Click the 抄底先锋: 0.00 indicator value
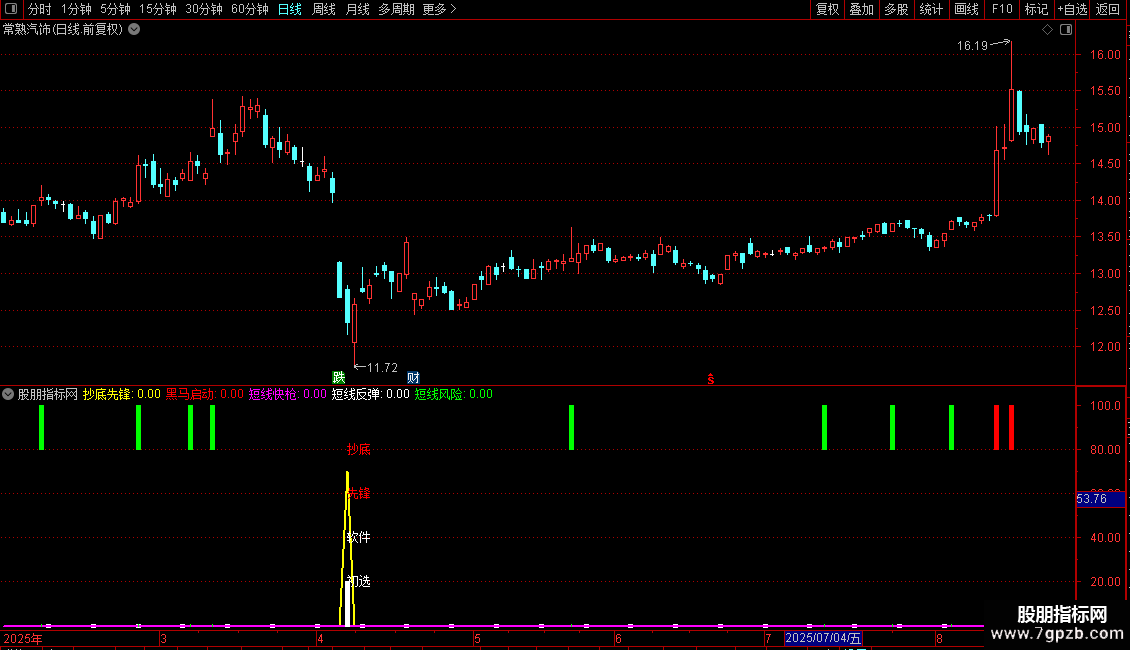1130x650 pixels. click(121, 394)
